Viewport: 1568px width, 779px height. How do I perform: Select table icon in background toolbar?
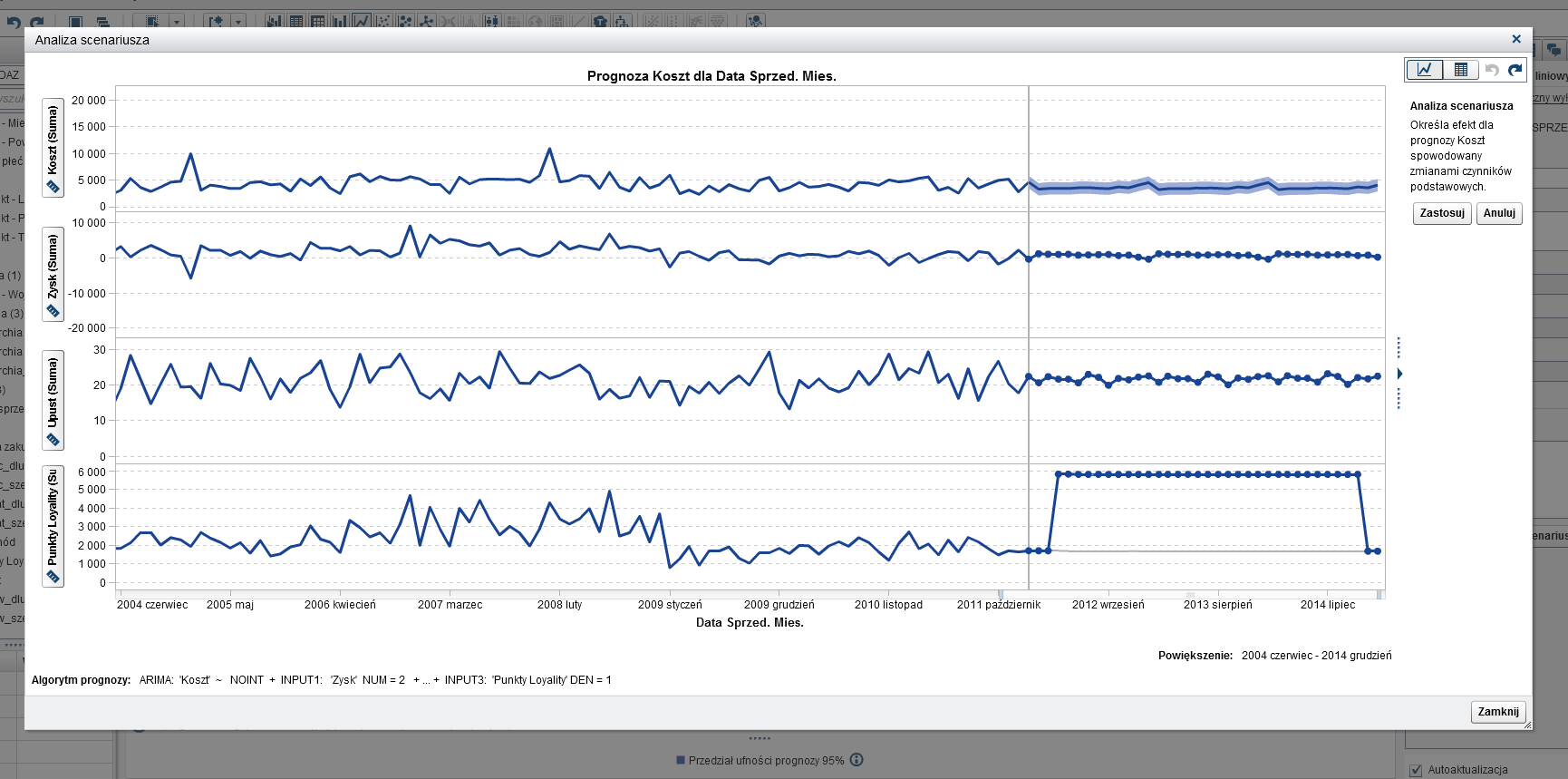click(x=296, y=21)
